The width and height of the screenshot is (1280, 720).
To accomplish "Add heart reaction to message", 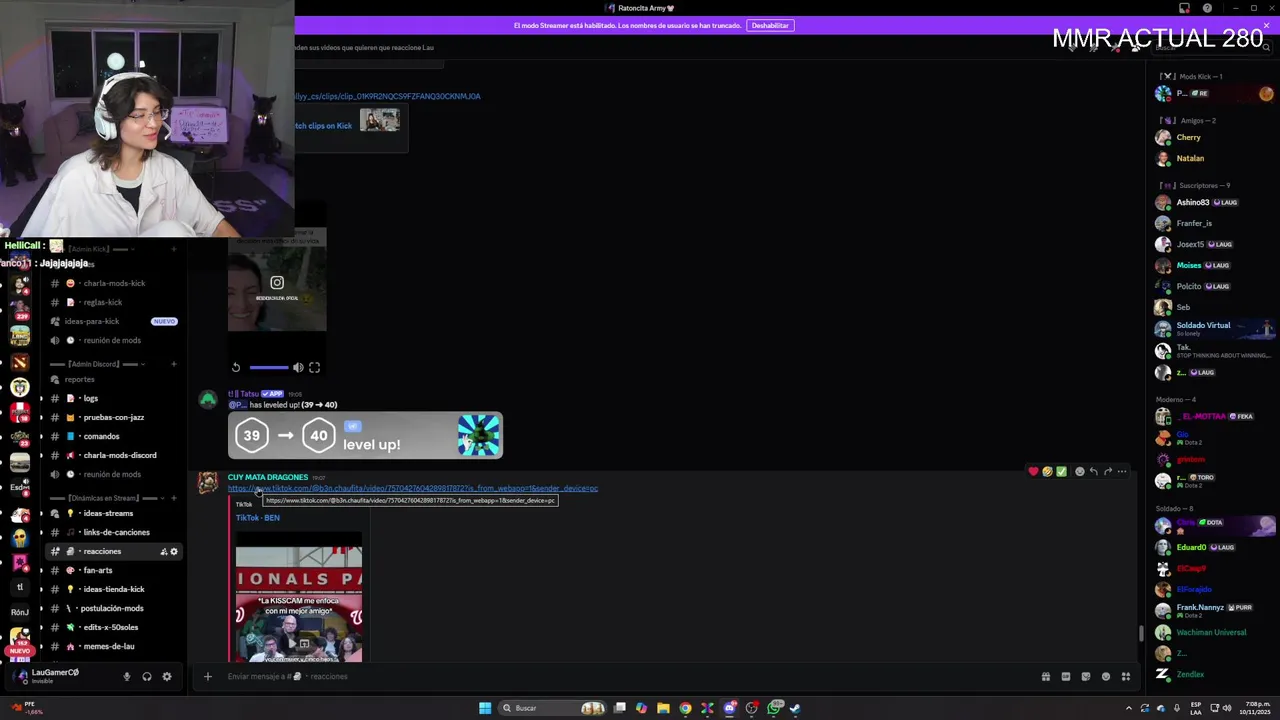I will point(1033,472).
